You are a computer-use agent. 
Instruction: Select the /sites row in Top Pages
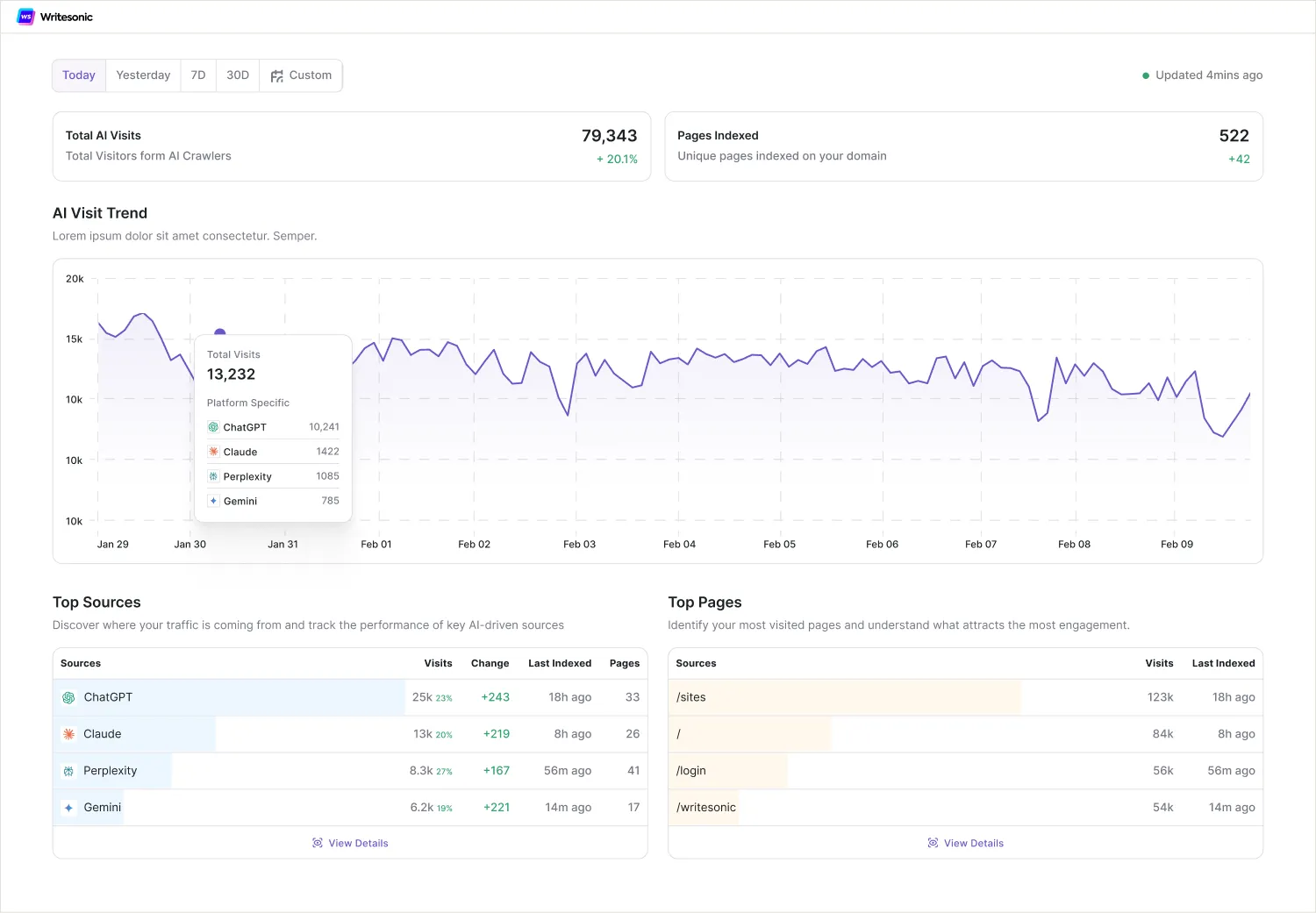coord(965,697)
